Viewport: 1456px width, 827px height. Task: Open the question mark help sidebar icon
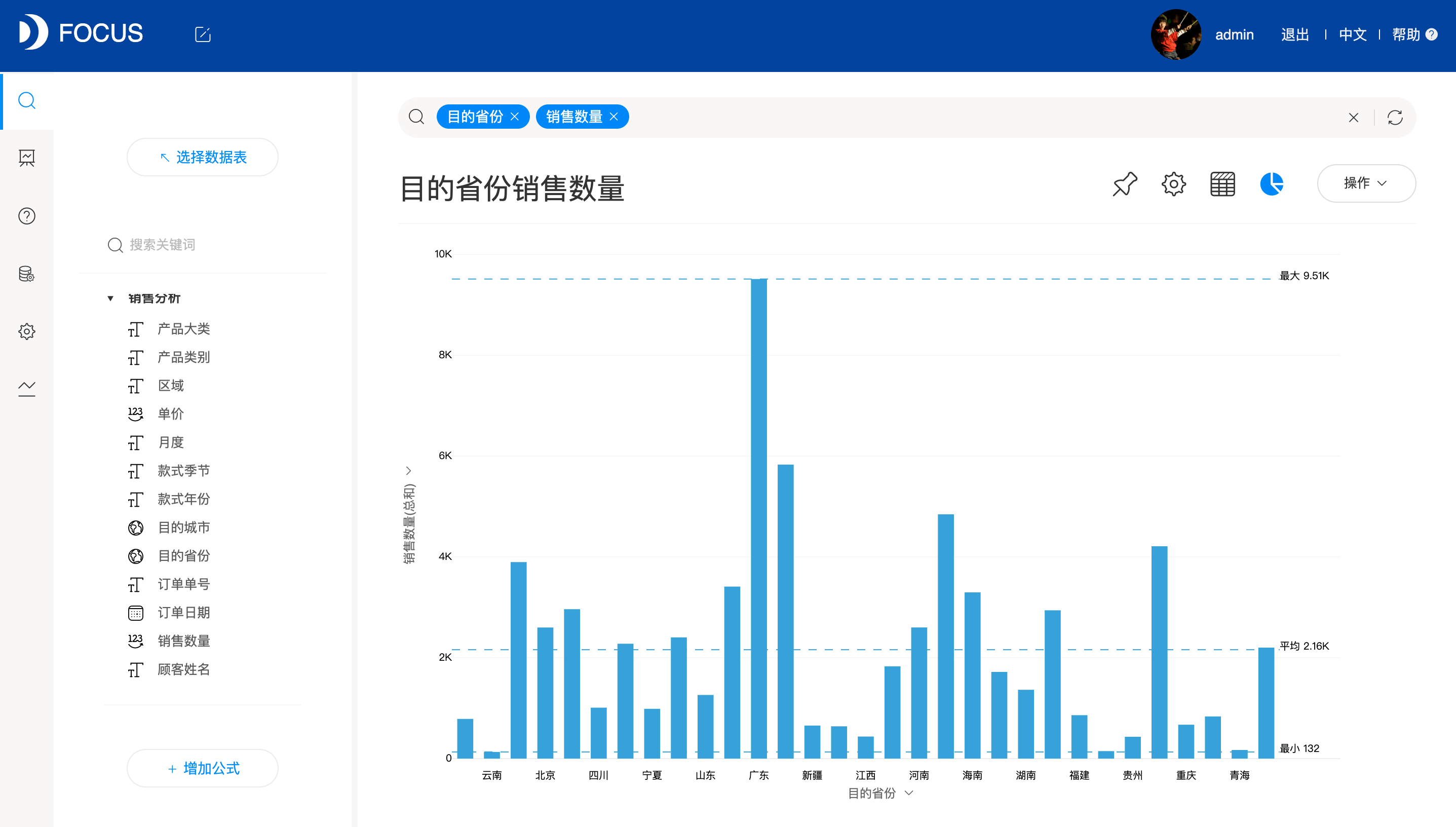tap(27, 216)
